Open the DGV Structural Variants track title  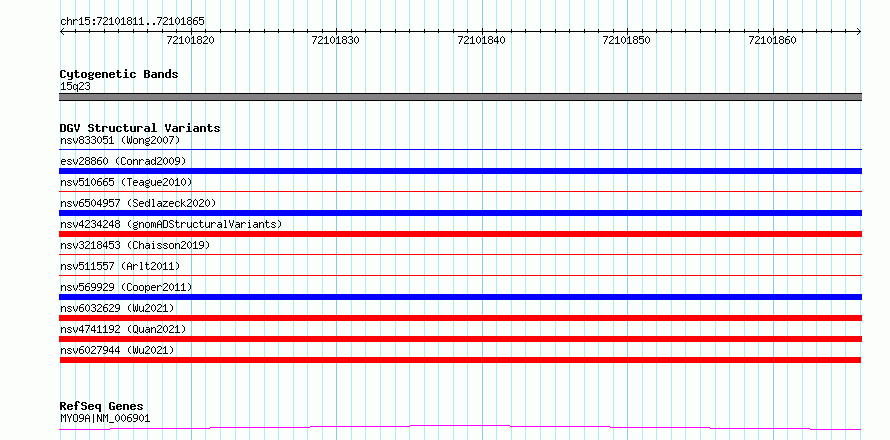click(140, 128)
